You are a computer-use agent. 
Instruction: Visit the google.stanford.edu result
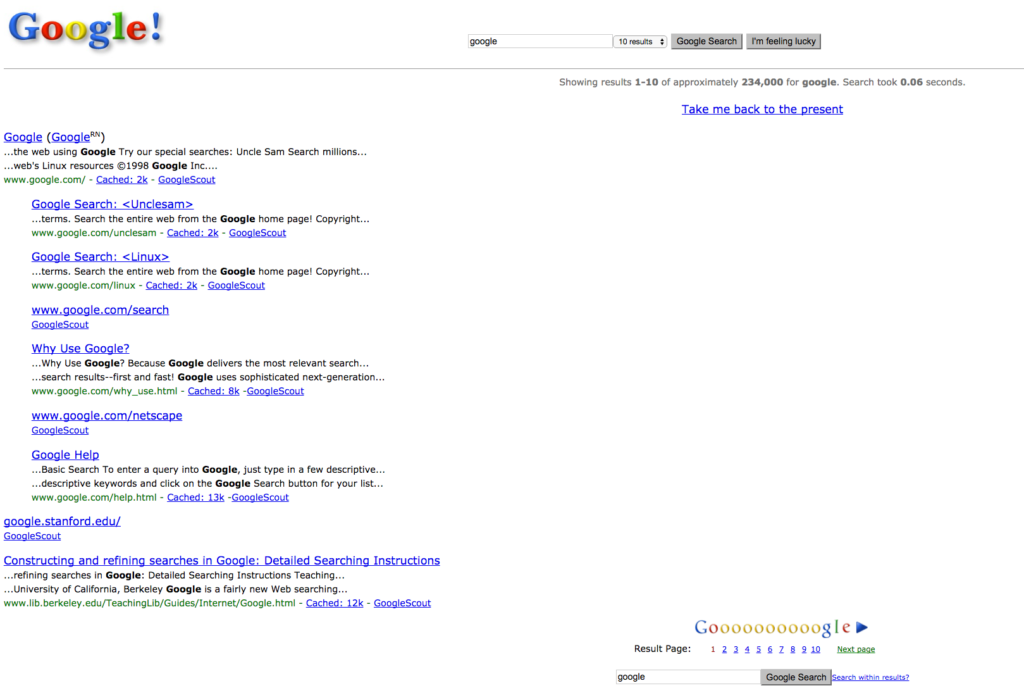pyautogui.click(x=62, y=521)
